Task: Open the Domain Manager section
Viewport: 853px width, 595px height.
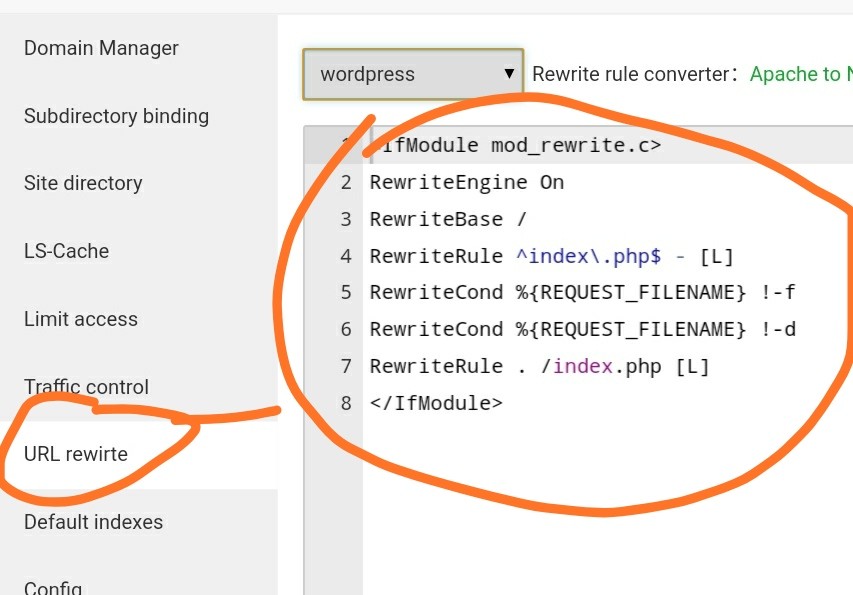Action: point(101,48)
